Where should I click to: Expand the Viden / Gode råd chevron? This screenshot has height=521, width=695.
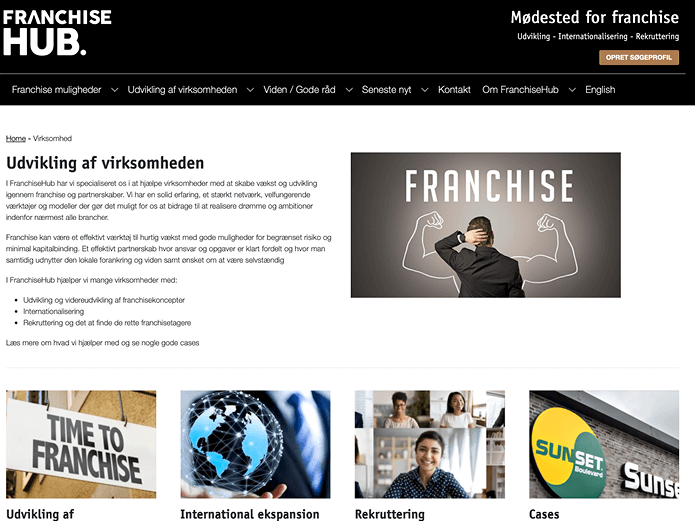[x=349, y=90]
